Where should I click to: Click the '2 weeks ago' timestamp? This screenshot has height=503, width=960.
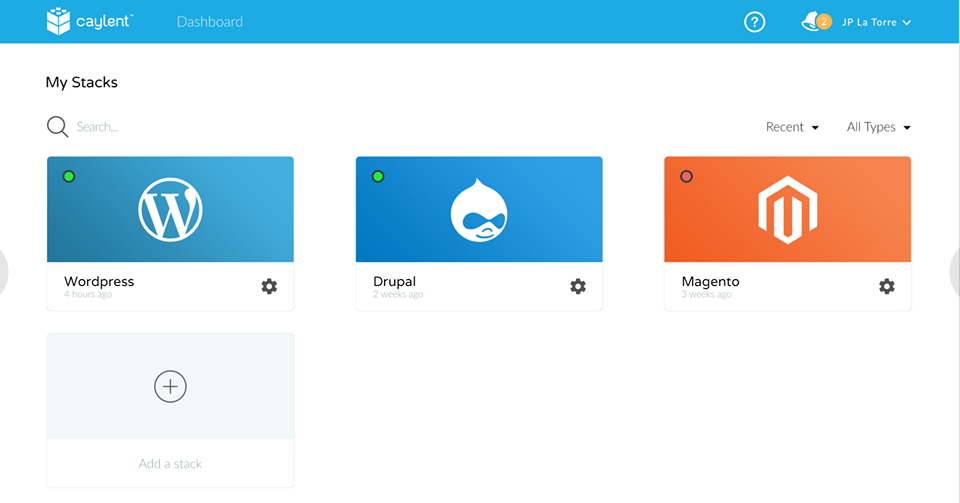(x=398, y=294)
